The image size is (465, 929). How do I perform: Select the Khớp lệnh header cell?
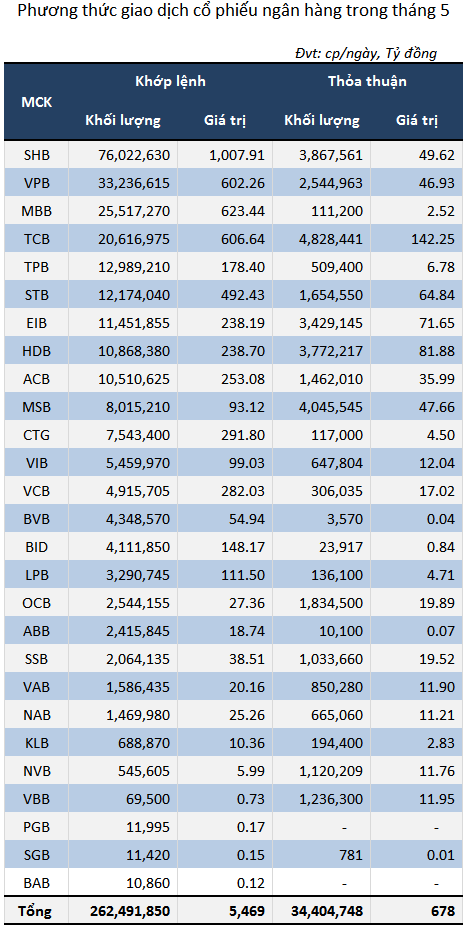click(170, 81)
